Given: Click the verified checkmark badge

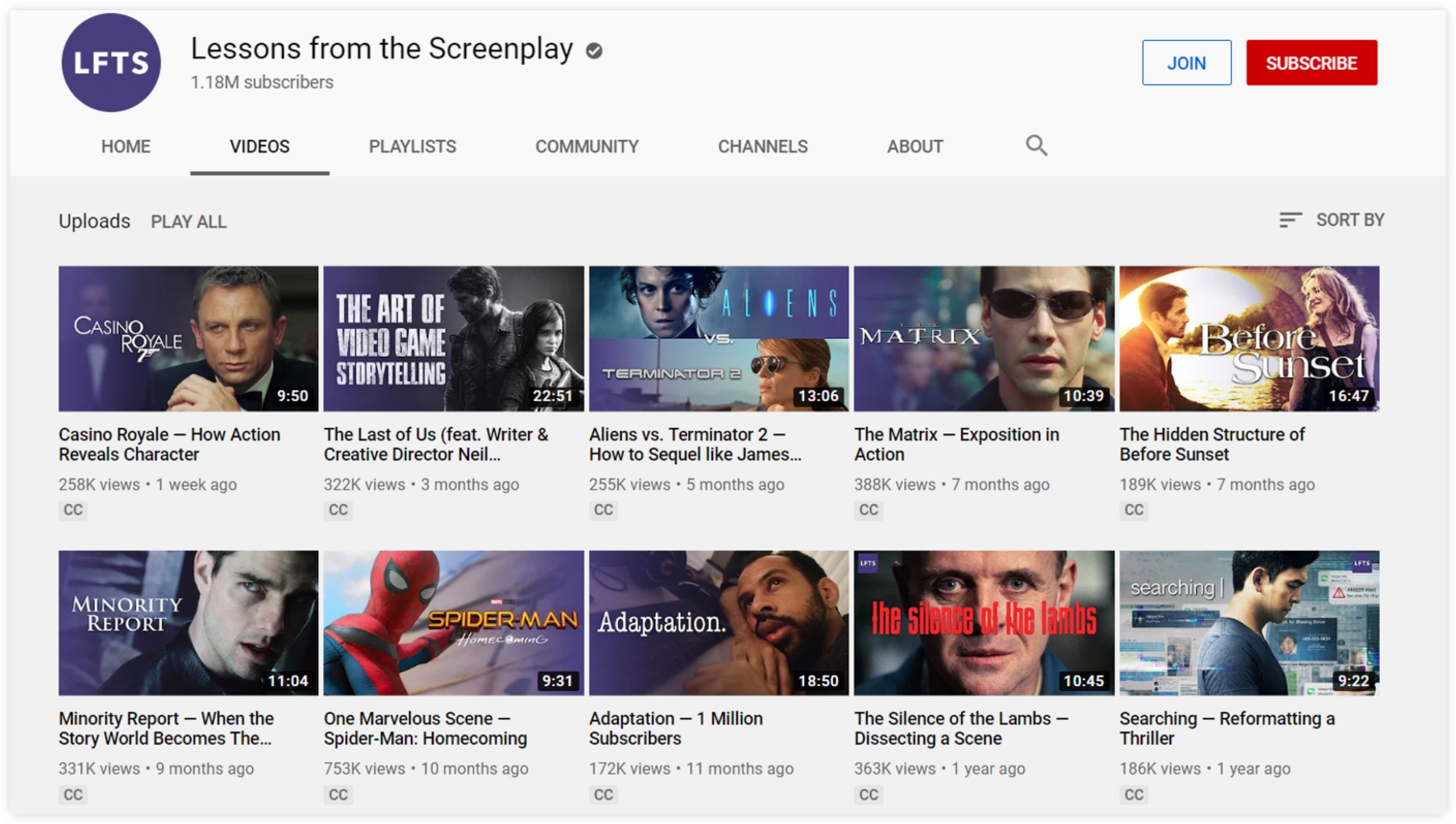Looking at the screenshot, I should (x=594, y=51).
